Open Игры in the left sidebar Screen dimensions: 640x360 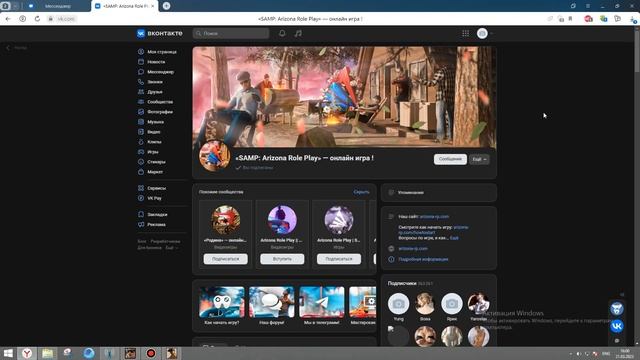[153, 152]
